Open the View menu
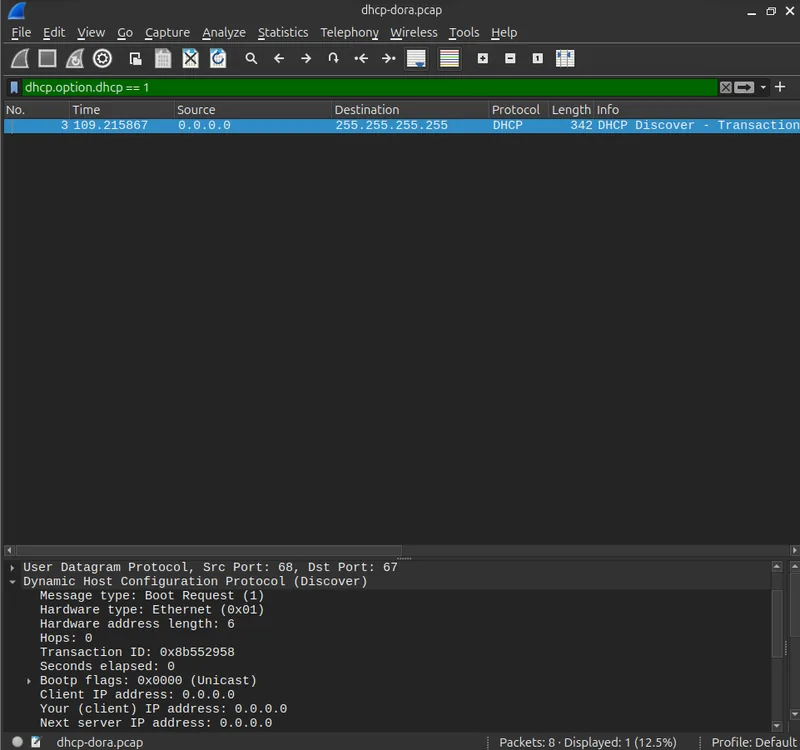 91,33
